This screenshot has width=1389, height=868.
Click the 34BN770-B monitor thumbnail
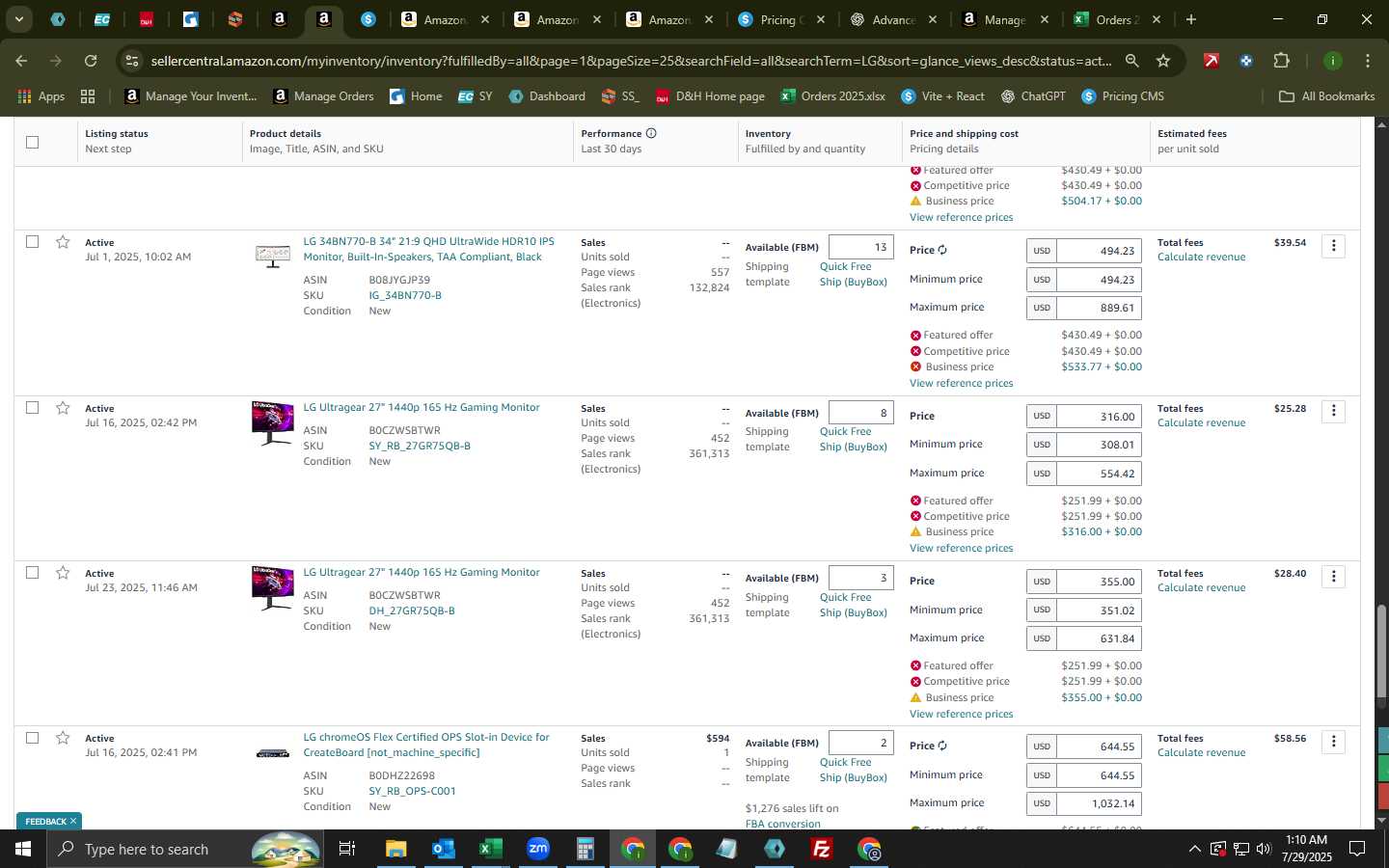pyautogui.click(x=273, y=256)
